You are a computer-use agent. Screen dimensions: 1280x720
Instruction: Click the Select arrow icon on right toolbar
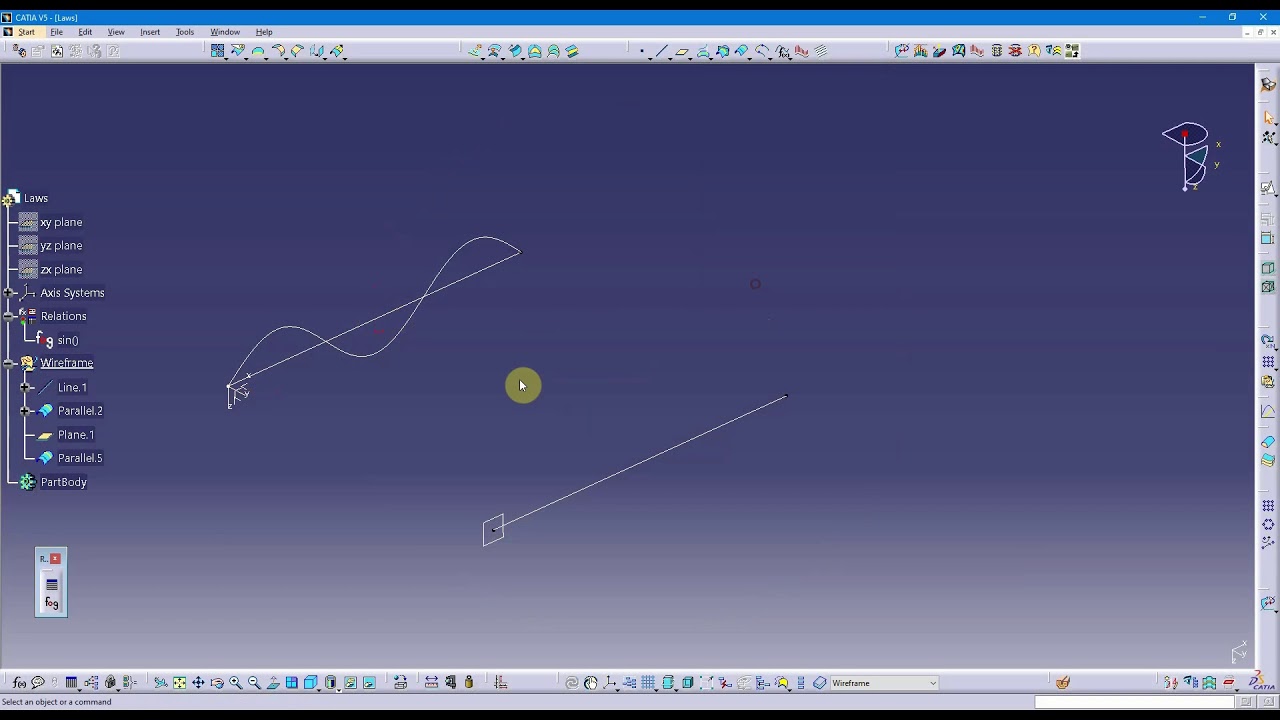click(1268, 118)
